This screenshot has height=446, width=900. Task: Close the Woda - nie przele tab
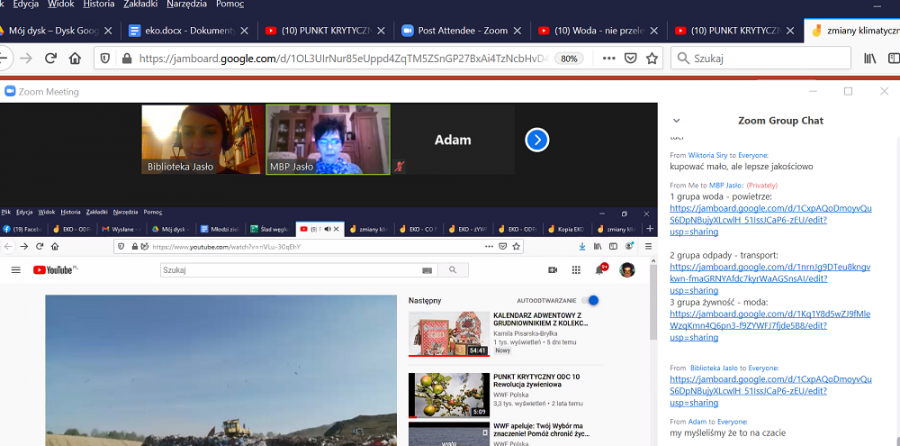tap(654, 31)
